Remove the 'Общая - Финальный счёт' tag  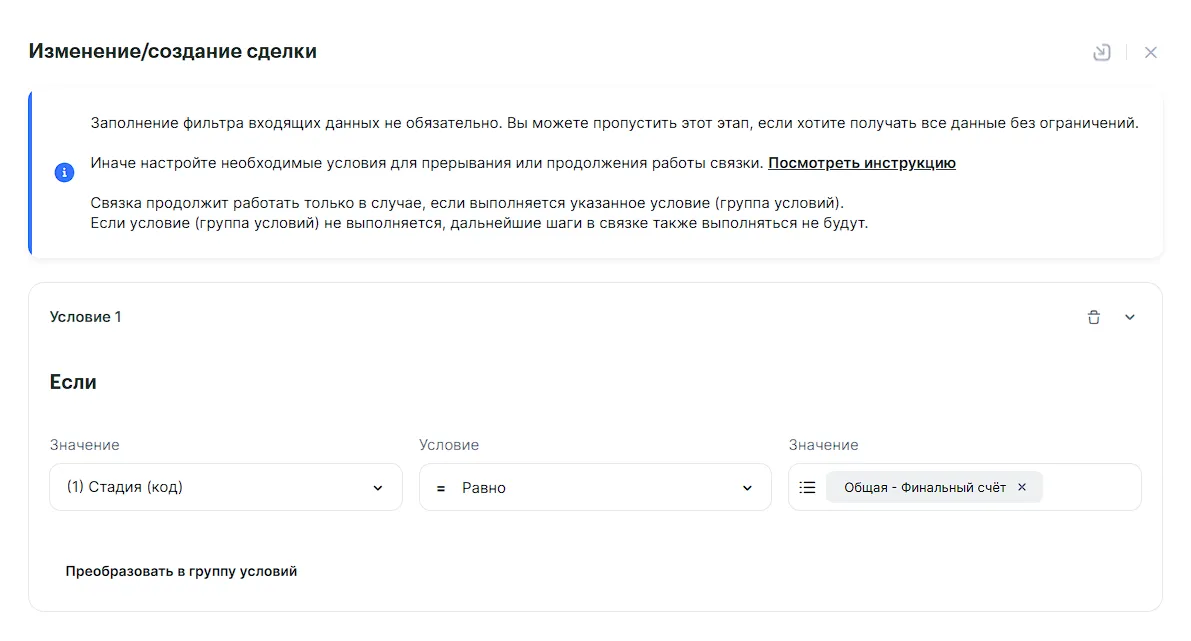point(1022,487)
